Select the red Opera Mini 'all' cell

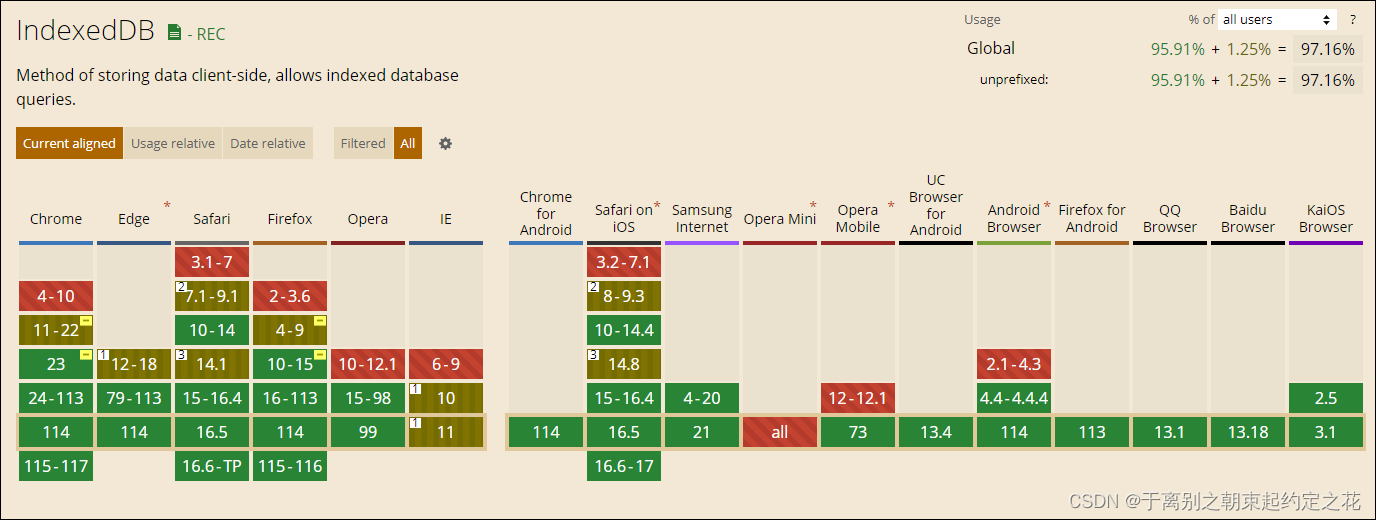click(780, 432)
